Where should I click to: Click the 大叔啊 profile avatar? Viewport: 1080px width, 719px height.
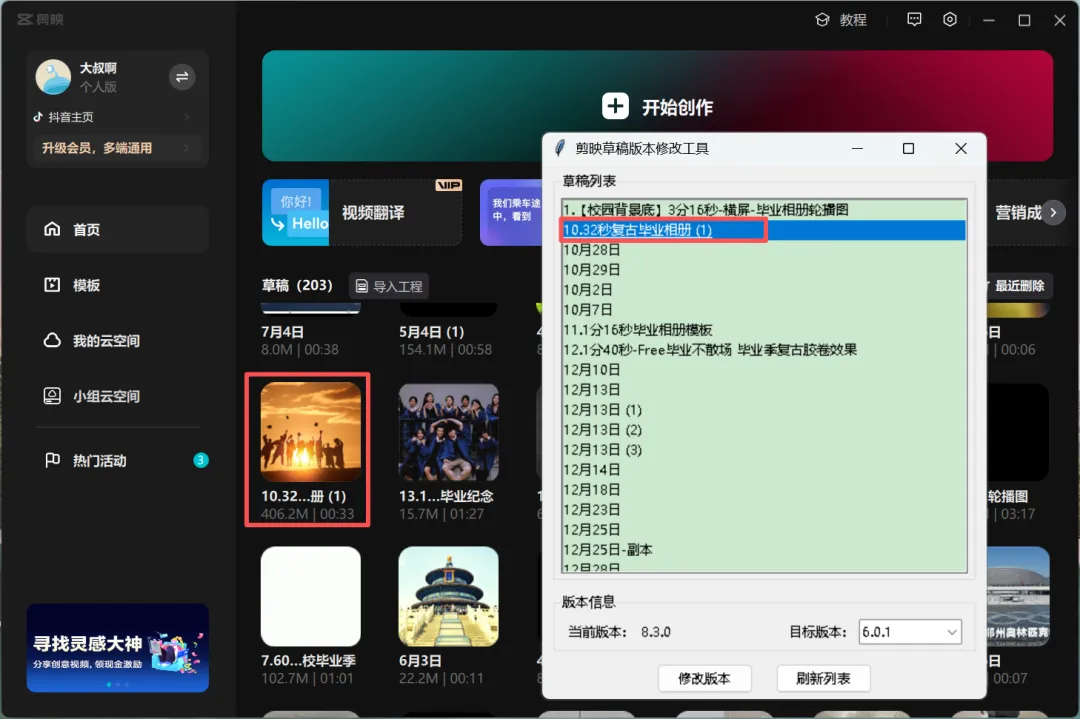53,76
